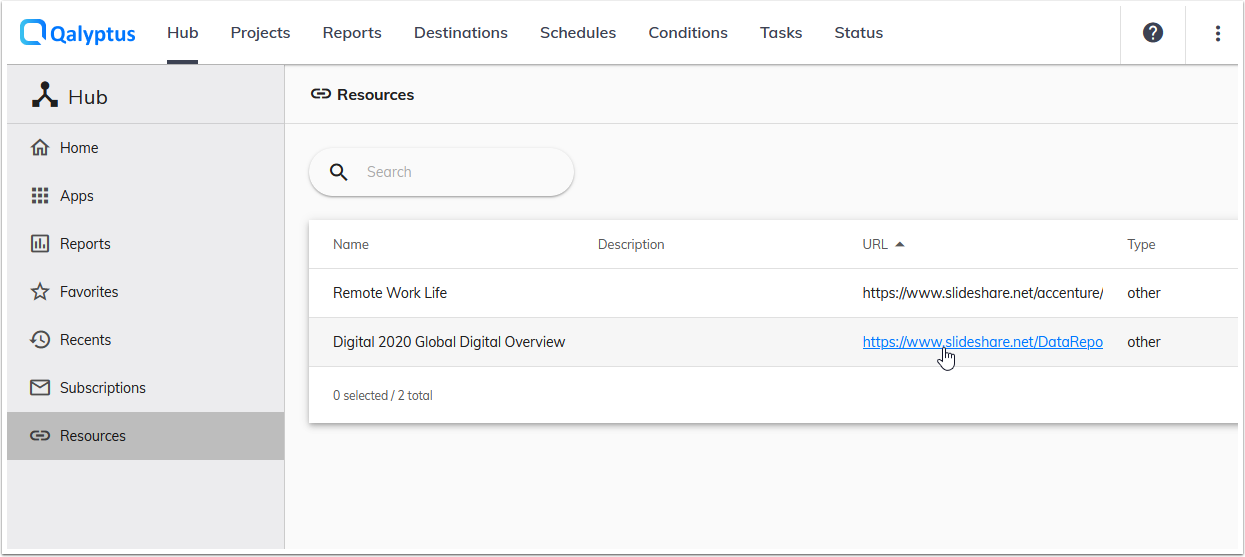Select Home in the sidebar
1245x557 pixels.
click(146, 148)
